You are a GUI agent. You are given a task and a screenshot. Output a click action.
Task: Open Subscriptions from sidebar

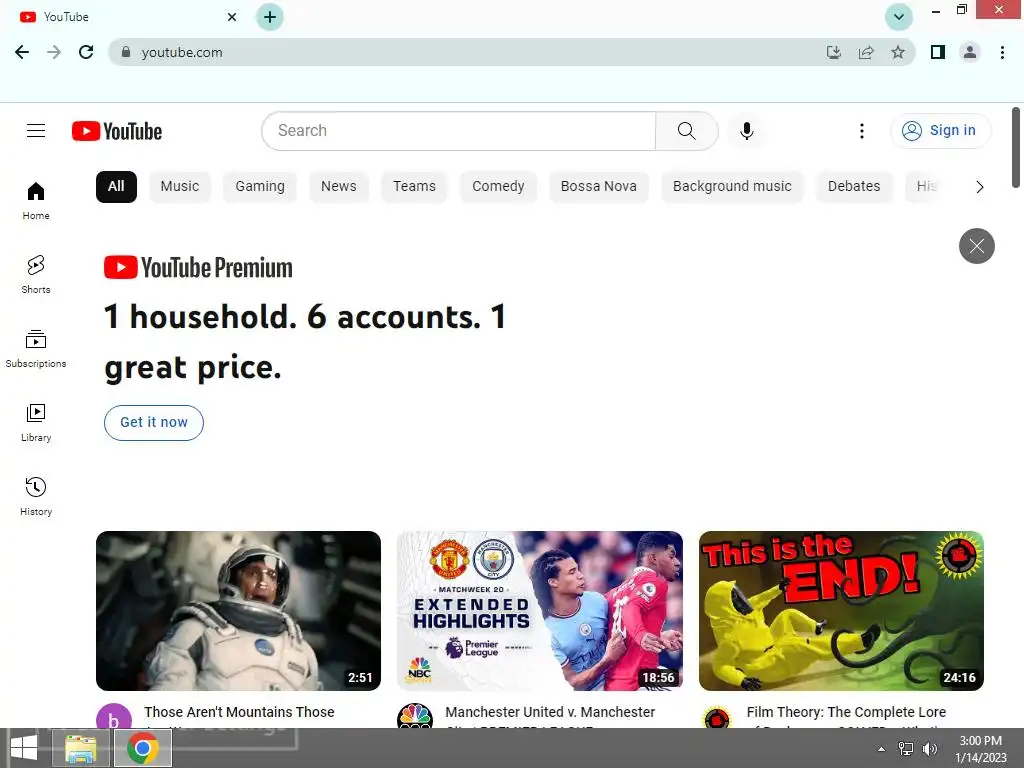(36, 349)
